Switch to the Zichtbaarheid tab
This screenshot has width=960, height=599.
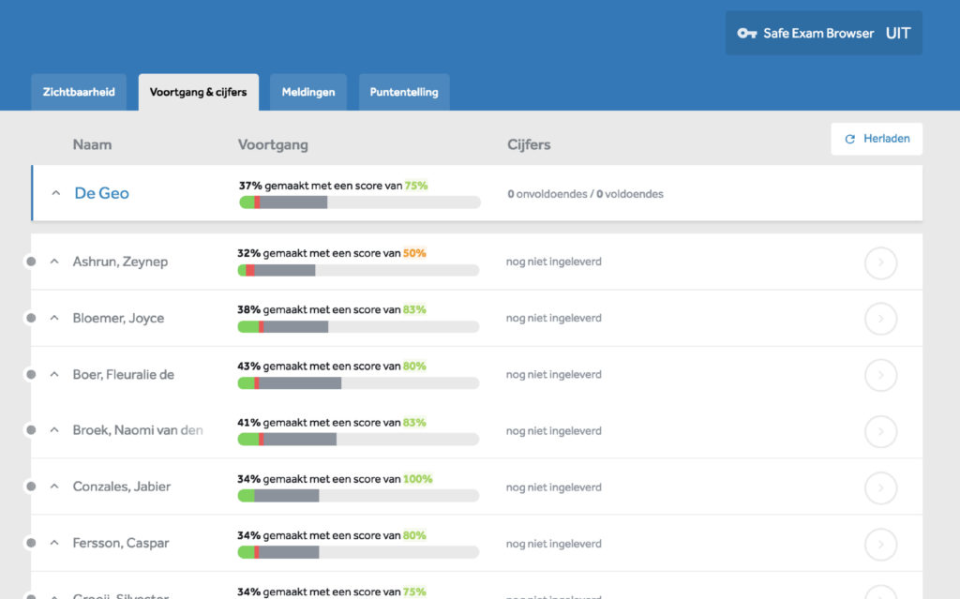point(78,92)
